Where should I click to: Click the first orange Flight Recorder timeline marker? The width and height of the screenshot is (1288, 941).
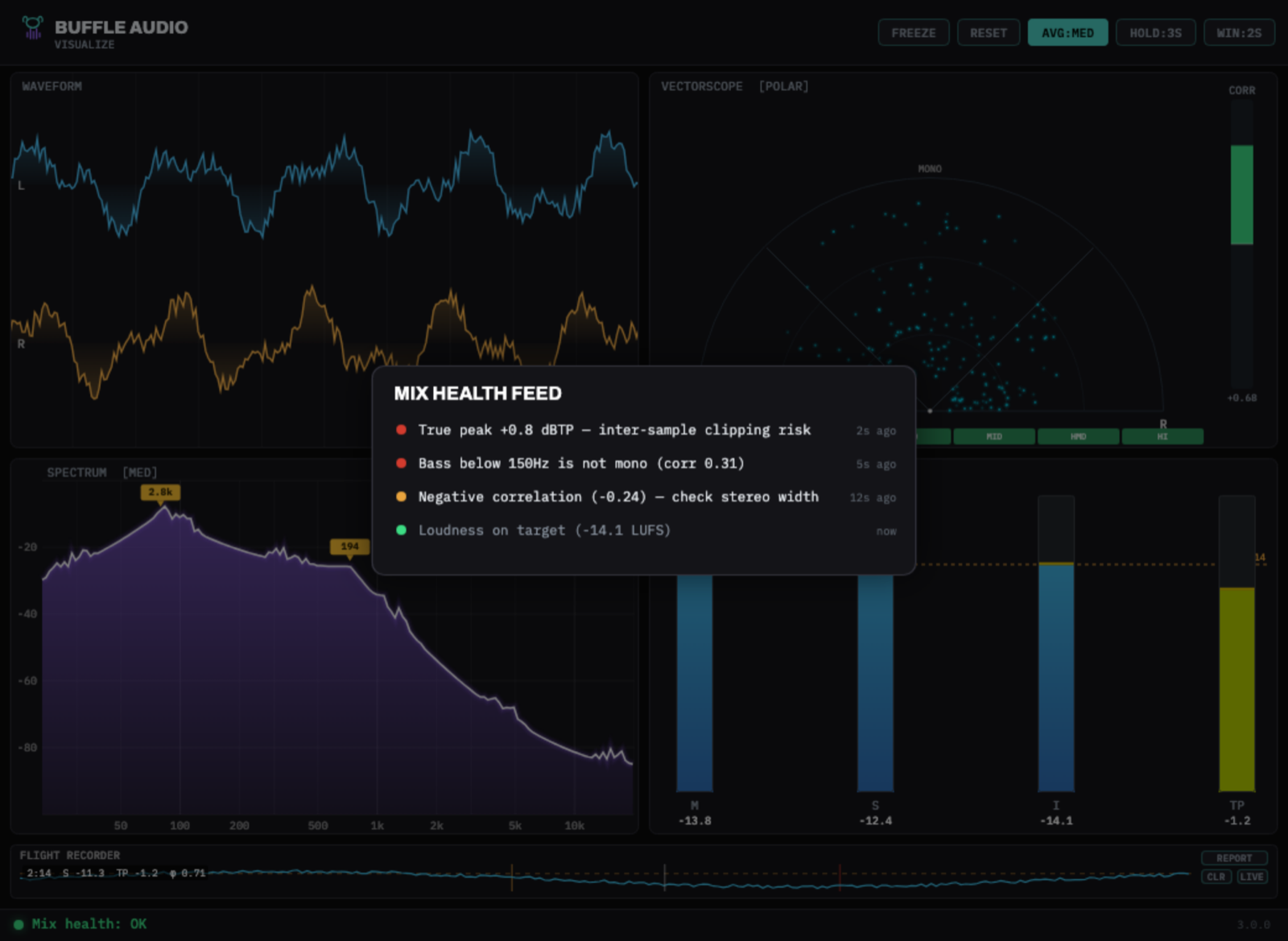(x=512, y=877)
